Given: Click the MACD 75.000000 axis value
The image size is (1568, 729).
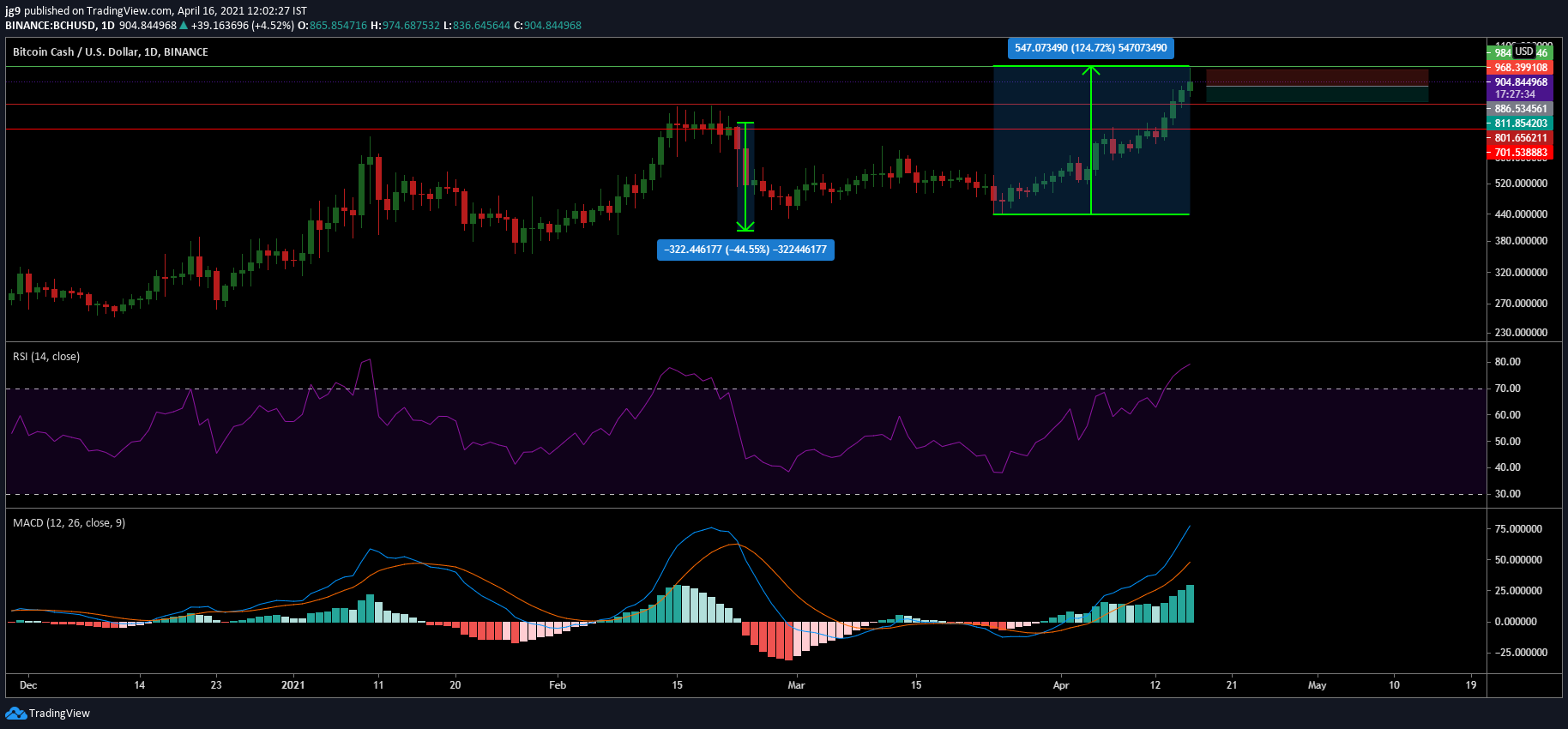Looking at the screenshot, I should pyautogui.click(x=1518, y=529).
